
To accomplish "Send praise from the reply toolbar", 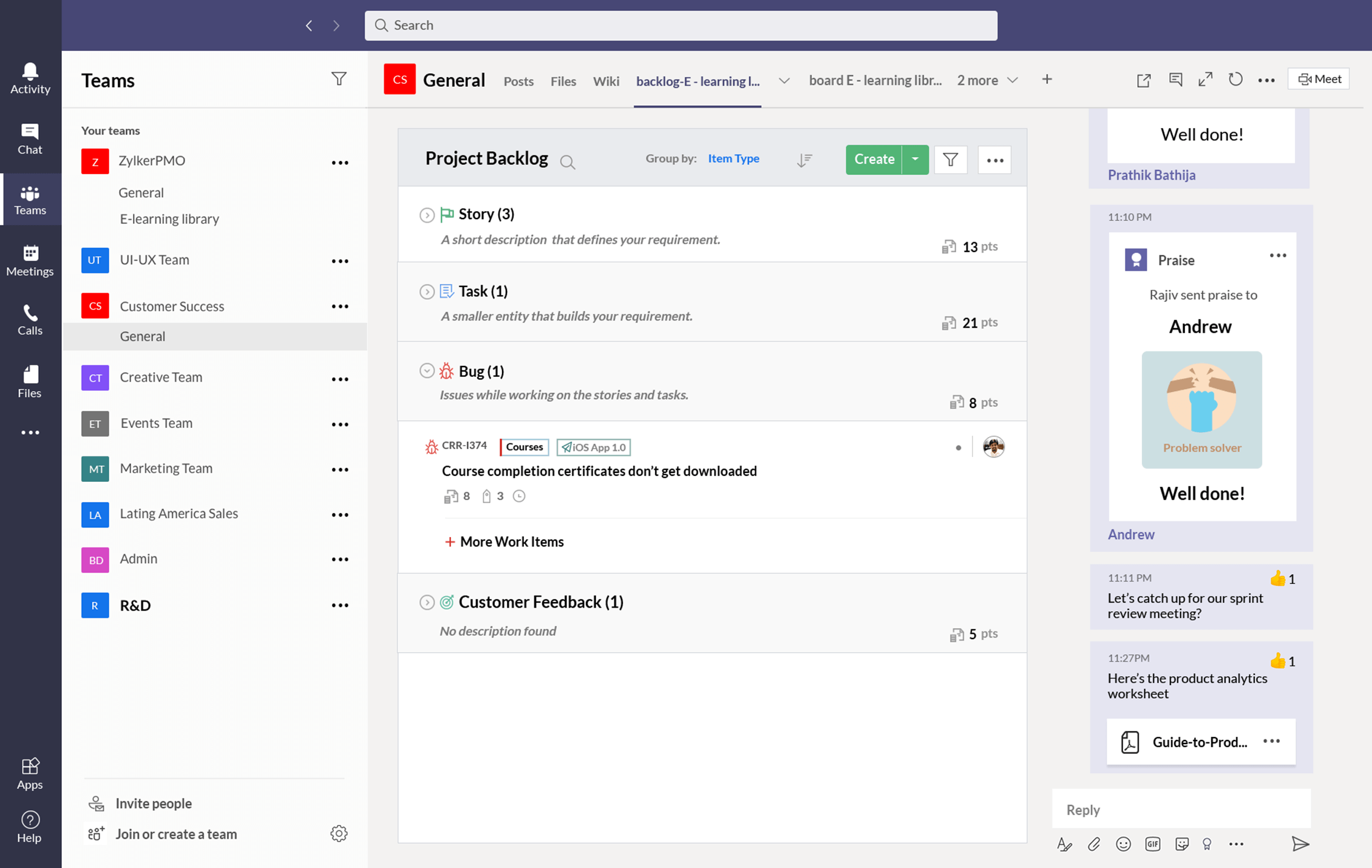I will (1207, 844).
